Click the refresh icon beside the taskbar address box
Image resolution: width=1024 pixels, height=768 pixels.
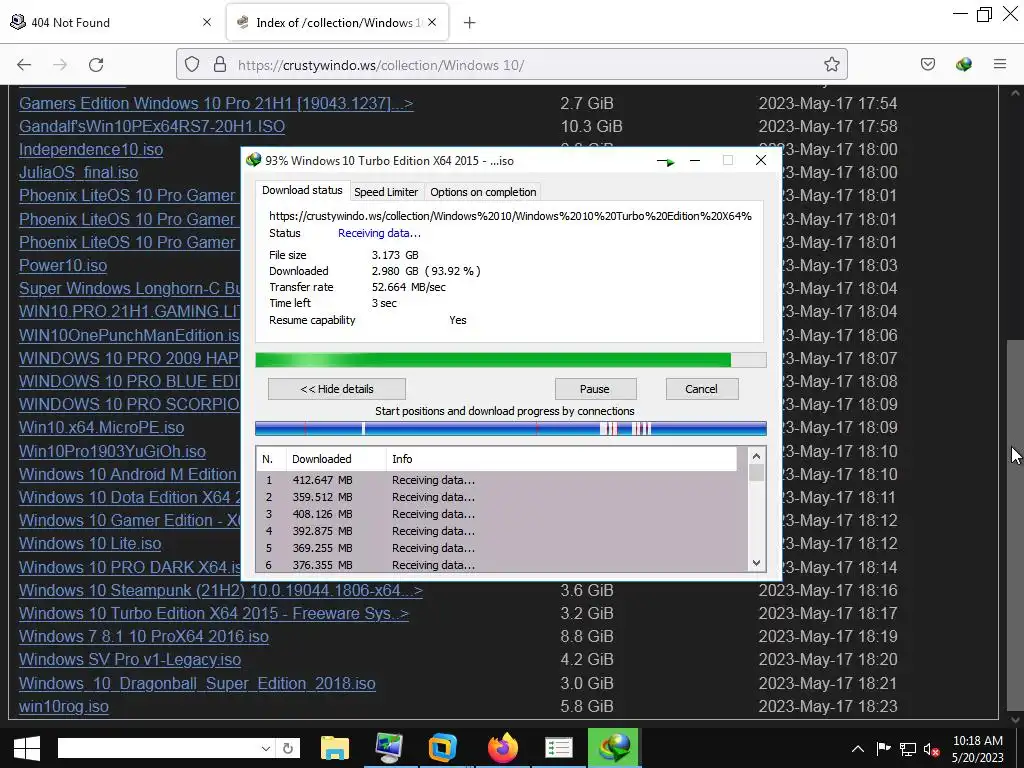pyautogui.click(x=287, y=748)
